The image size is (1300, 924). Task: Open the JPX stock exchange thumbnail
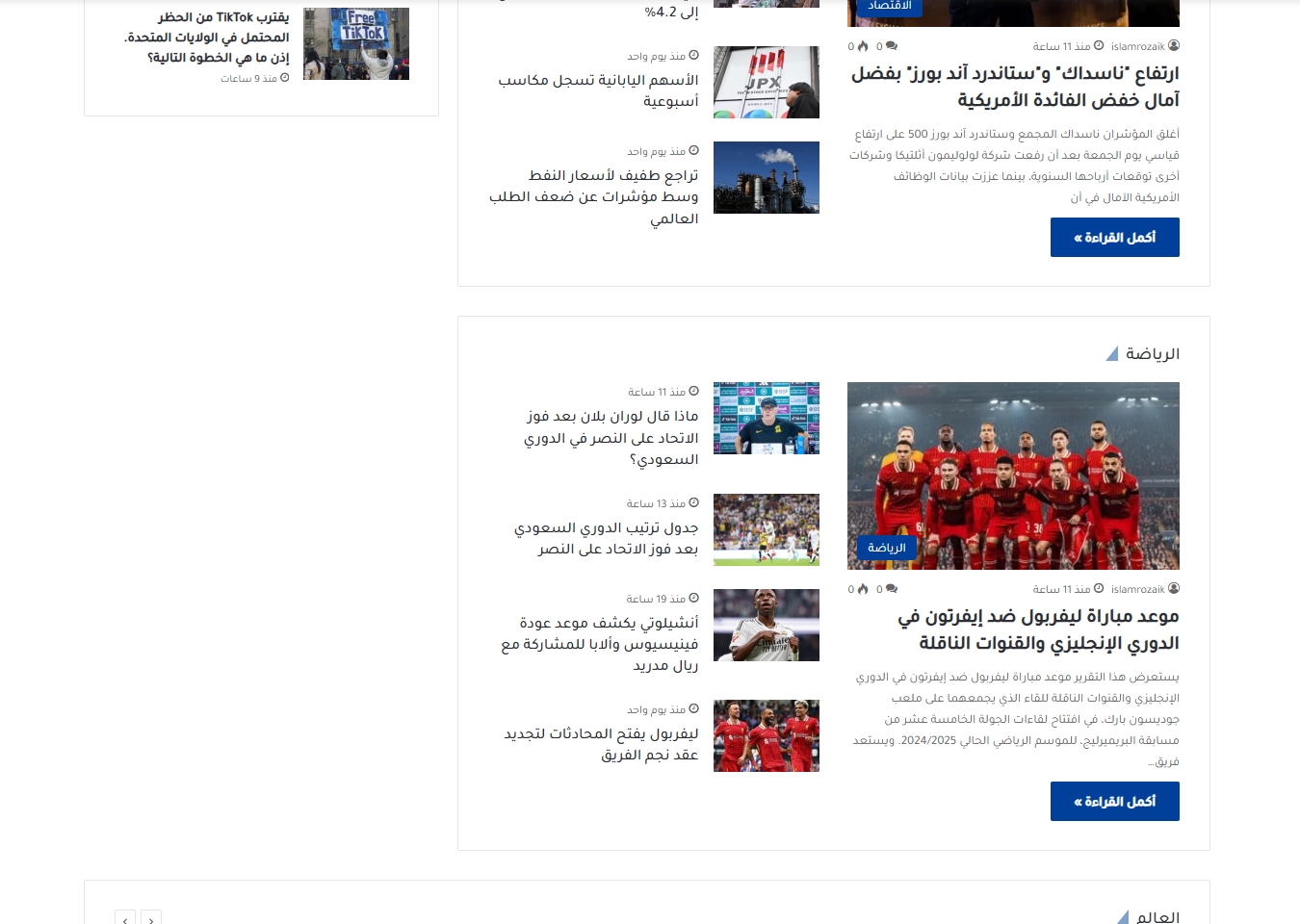(x=767, y=82)
